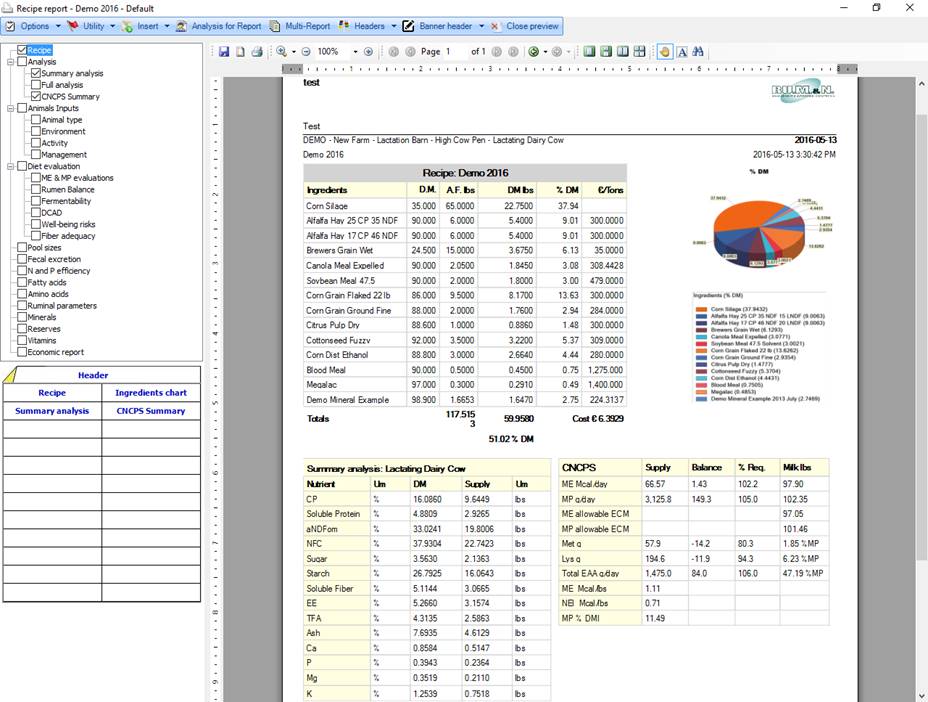This screenshot has width=928, height=702.
Task: Check the Full analysis checkbox
Action: click(x=36, y=85)
